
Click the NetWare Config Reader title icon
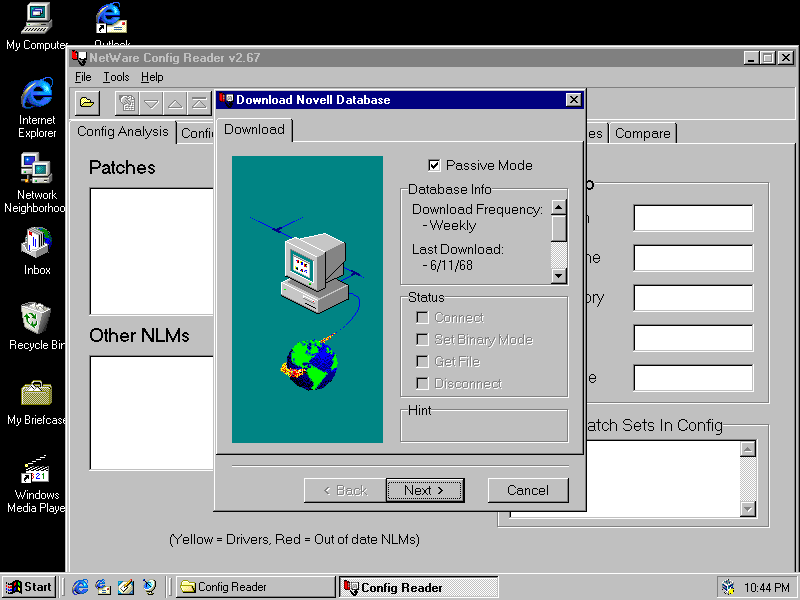coord(79,58)
